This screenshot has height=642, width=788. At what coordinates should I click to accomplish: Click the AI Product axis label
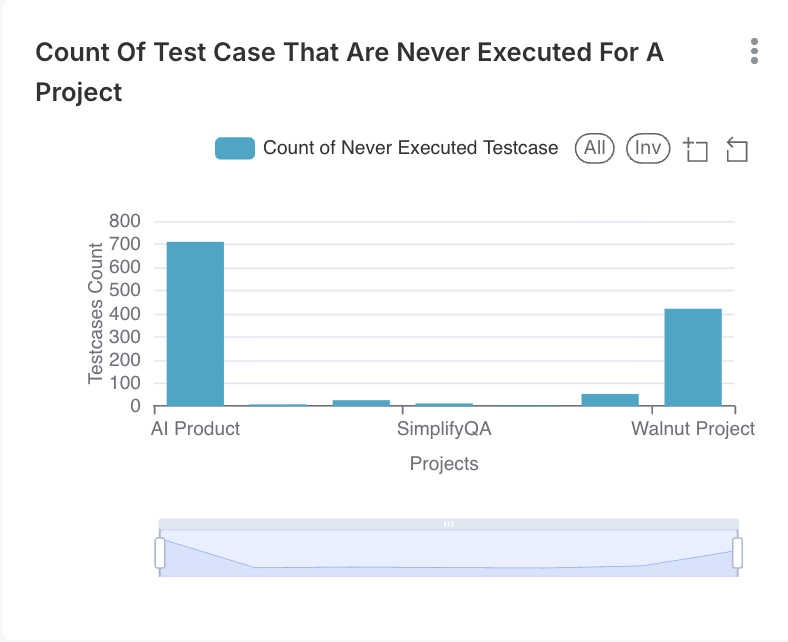195,429
